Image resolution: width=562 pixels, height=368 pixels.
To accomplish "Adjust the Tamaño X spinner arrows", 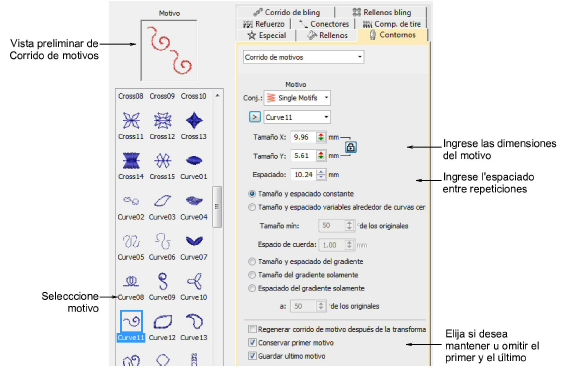I will (x=321, y=137).
